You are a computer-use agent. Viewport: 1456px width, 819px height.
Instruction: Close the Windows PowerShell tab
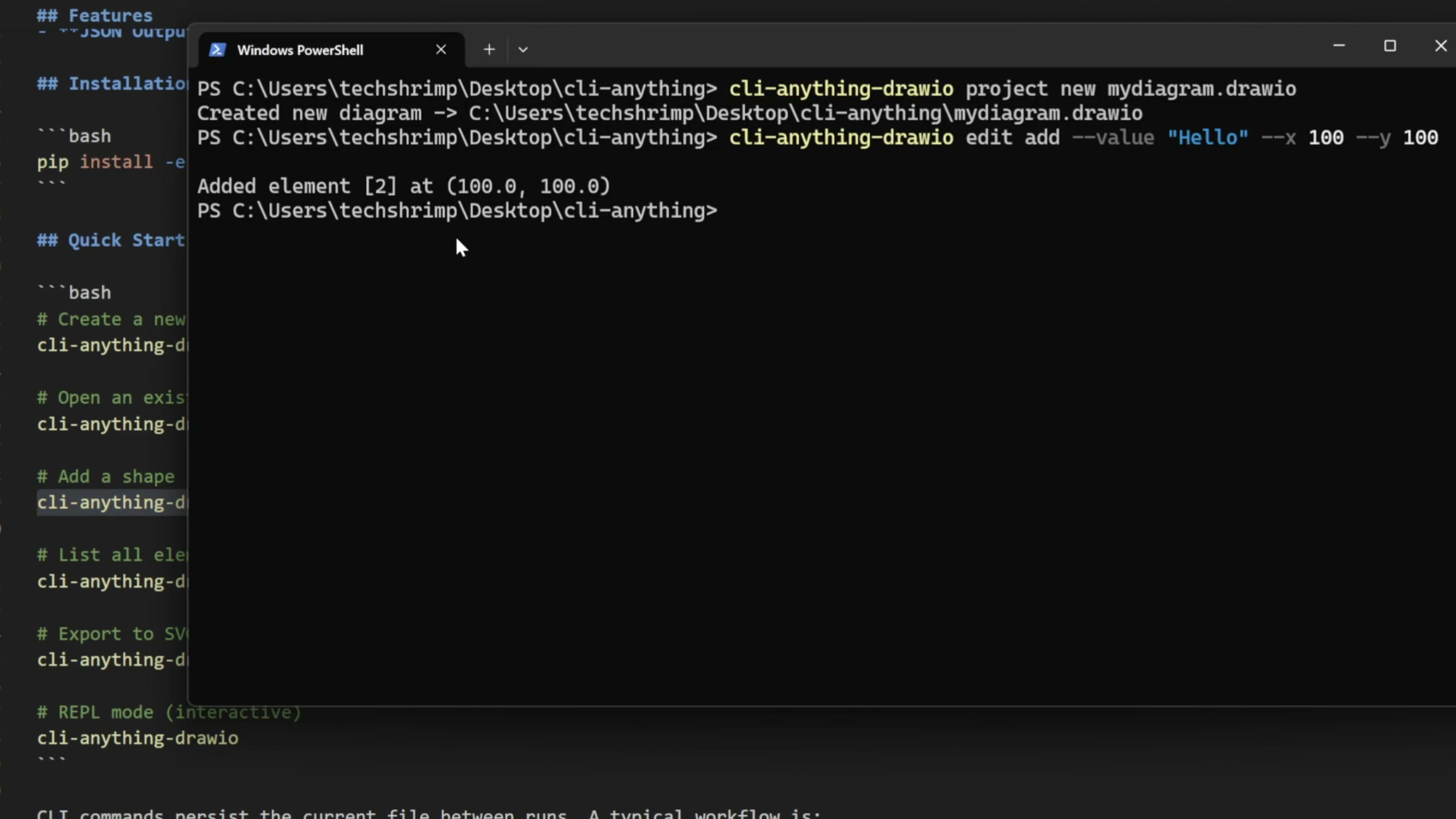441,50
